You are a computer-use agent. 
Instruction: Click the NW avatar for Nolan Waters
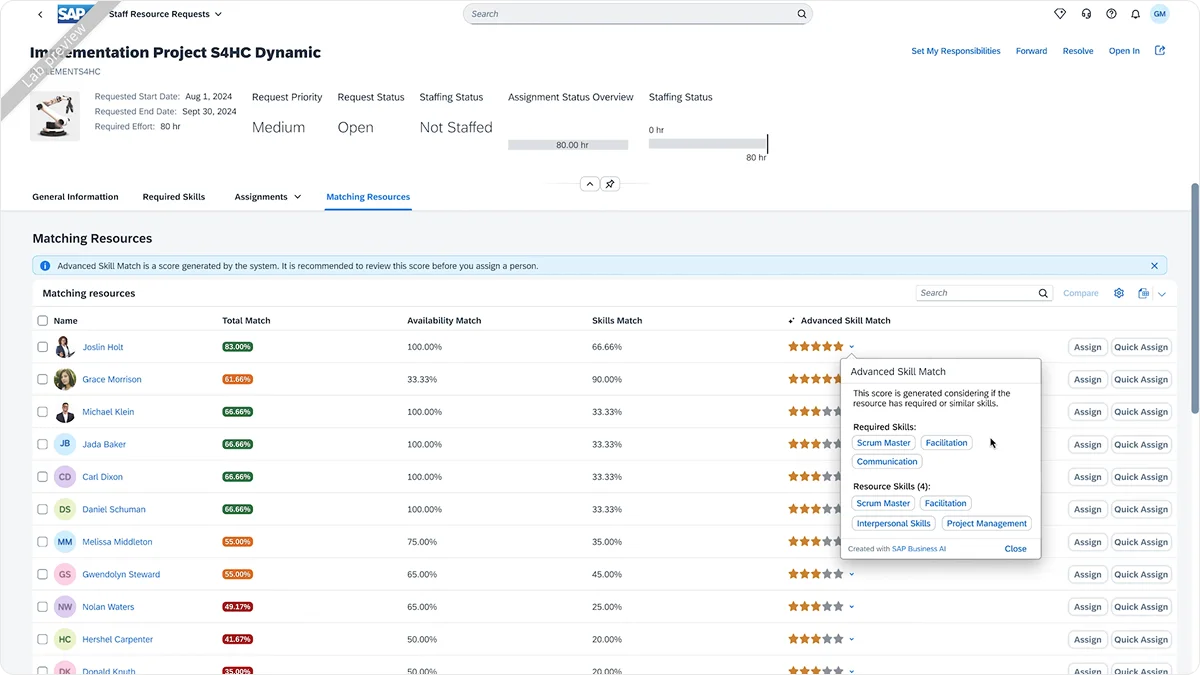(65, 607)
